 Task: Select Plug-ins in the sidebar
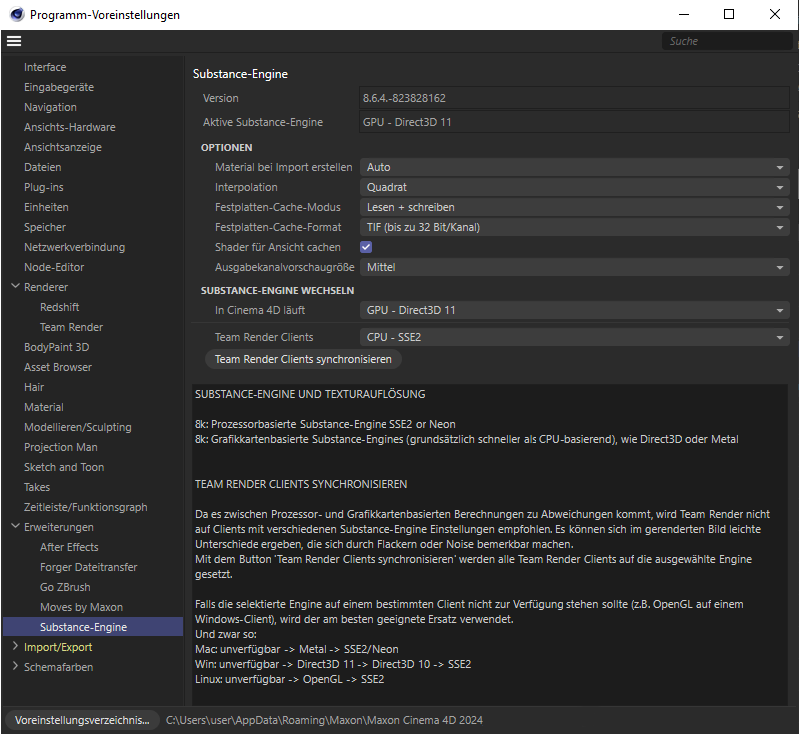(x=43, y=187)
